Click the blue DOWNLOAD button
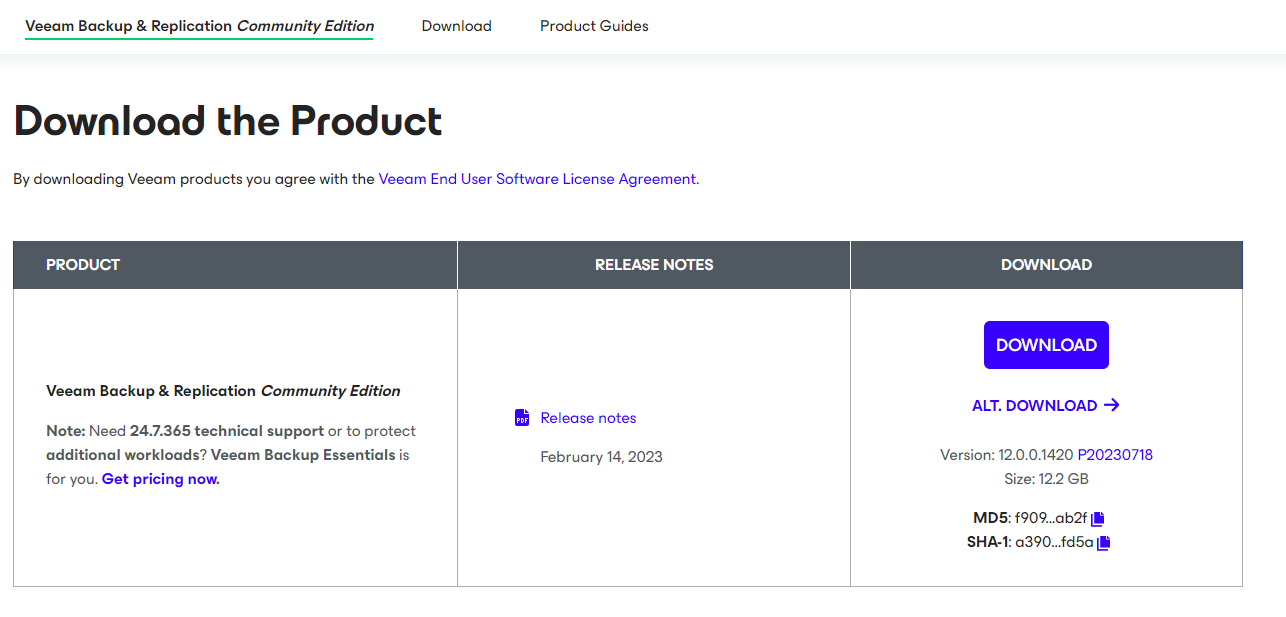The width and height of the screenshot is (1286, 617). (x=1046, y=345)
